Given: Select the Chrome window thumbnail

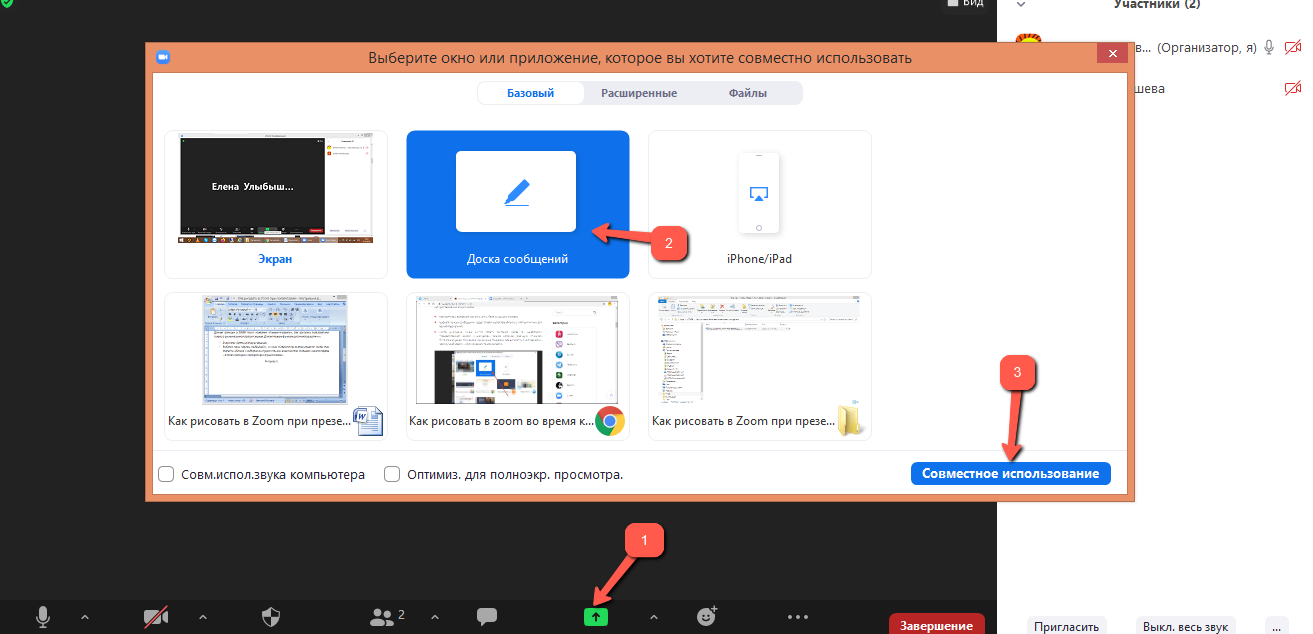Looking at the screenshot, I should pos(518,366).
